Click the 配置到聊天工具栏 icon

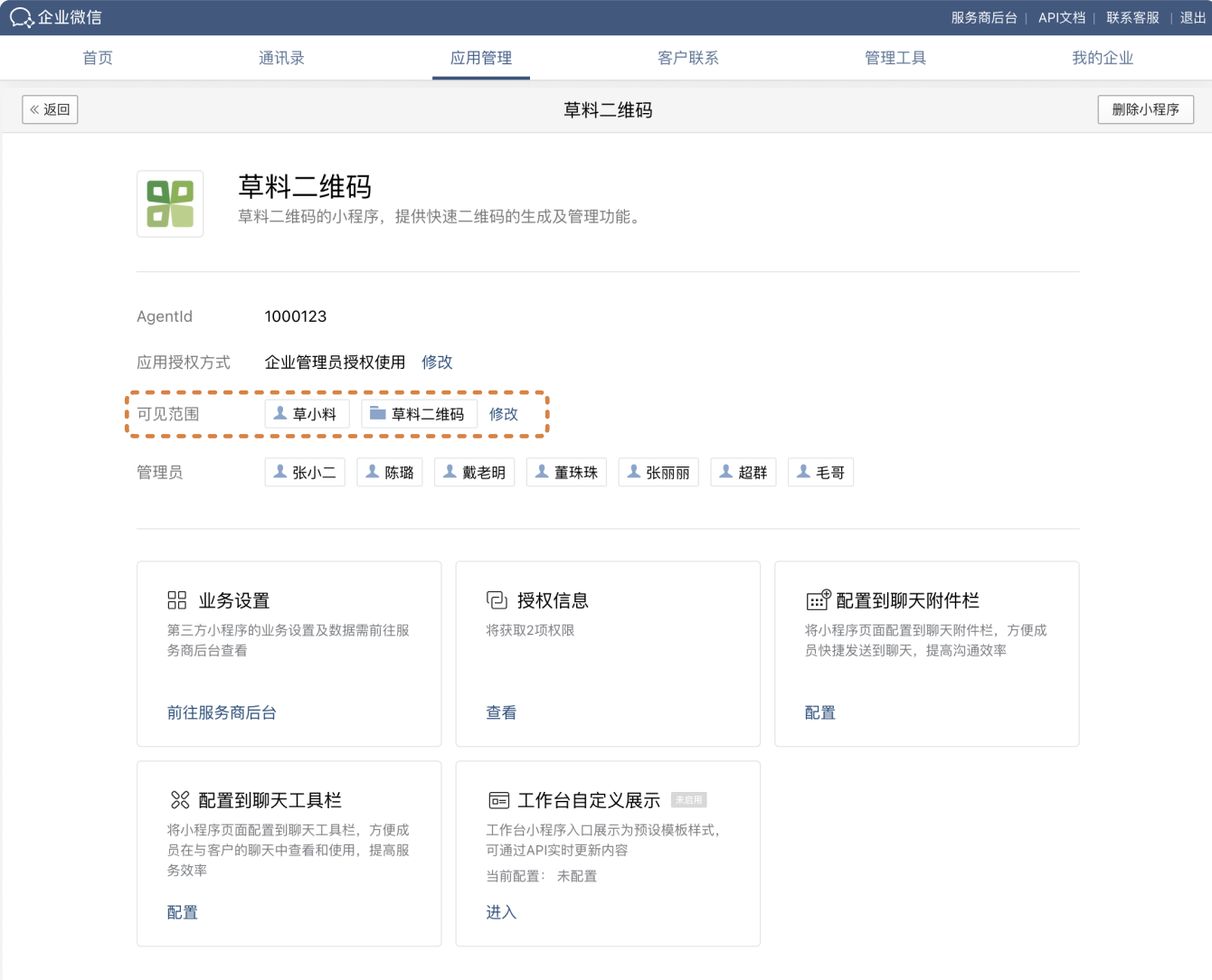pos(180,800)
